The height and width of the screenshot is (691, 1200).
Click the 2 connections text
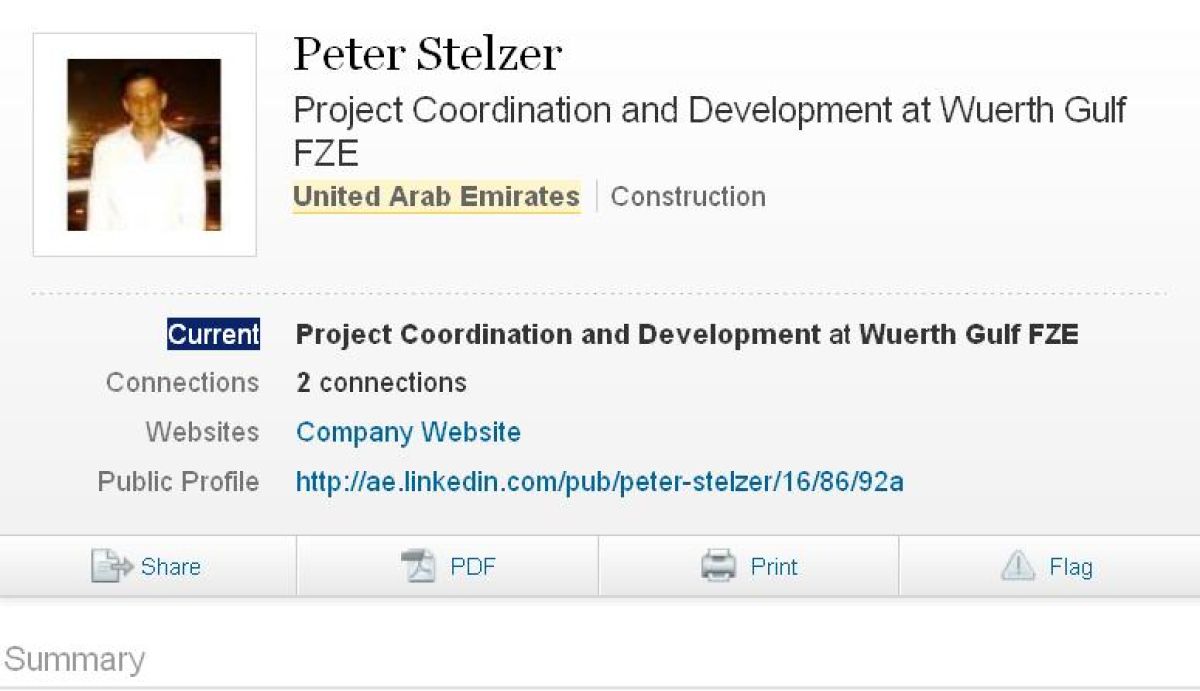pyautogui.click(x=381, y=383)
